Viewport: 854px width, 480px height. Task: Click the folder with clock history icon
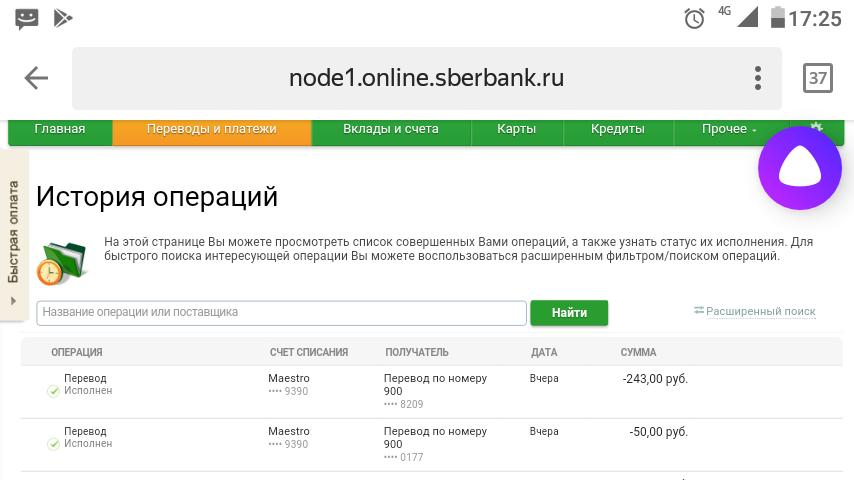click(x=62, y=263)
